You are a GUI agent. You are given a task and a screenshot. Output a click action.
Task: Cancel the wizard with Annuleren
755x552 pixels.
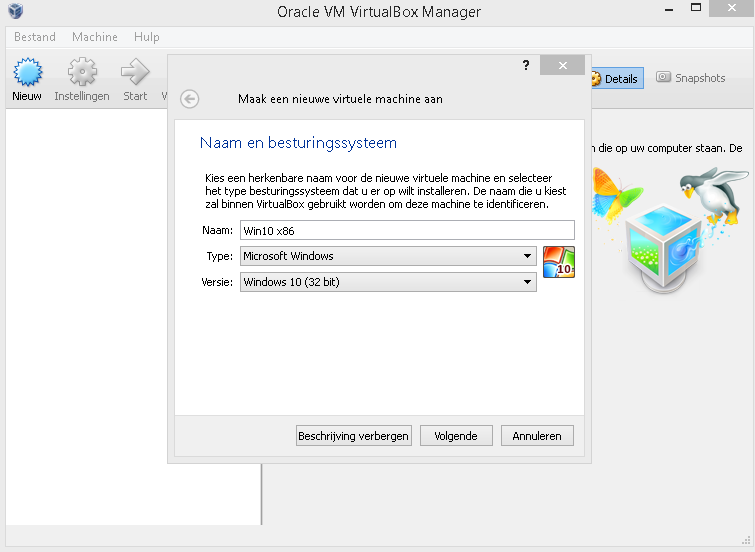click(x=539, y=436)
